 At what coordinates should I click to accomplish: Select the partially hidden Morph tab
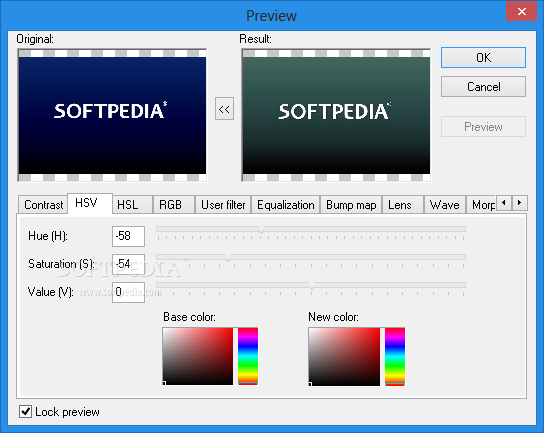(x=482, y=205)
